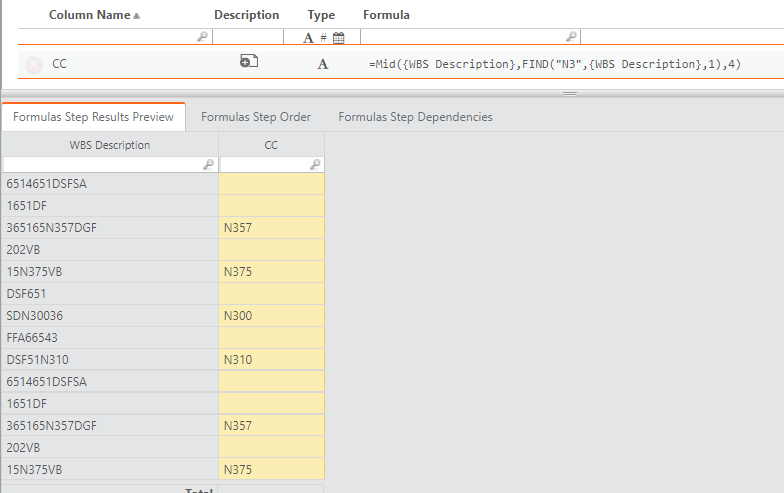The image size is (784, 493).
Task: Click the text type icon in CC row
Action: [x=322, y=64]
